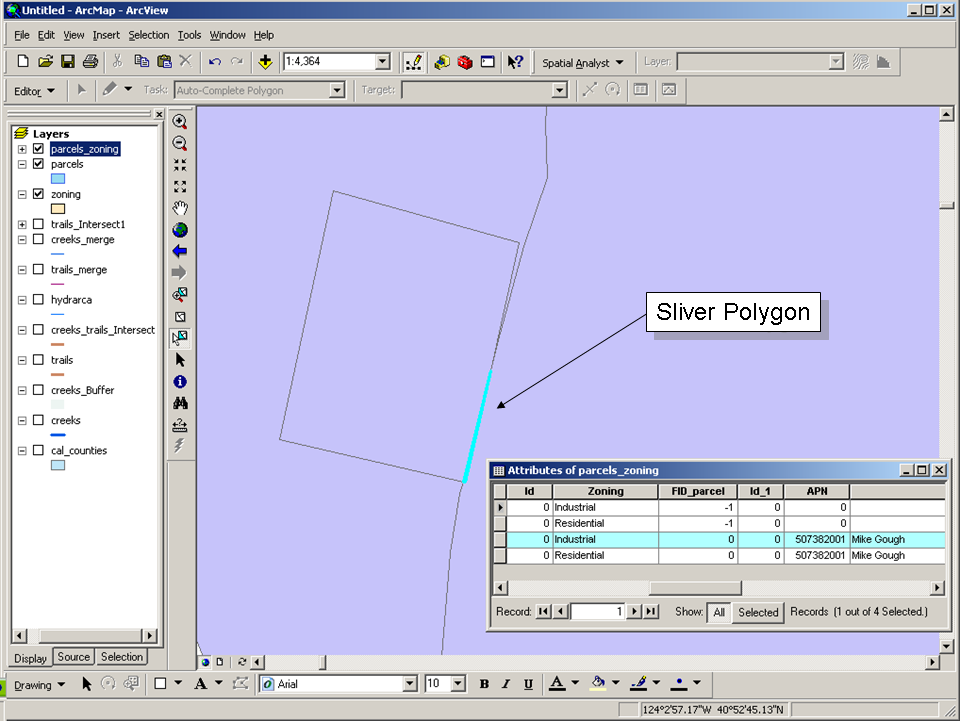Toggle bold text in Drawing toolbar
Image resolution: width=960 pixels, height=721 pixels.
tap(484, 684)
